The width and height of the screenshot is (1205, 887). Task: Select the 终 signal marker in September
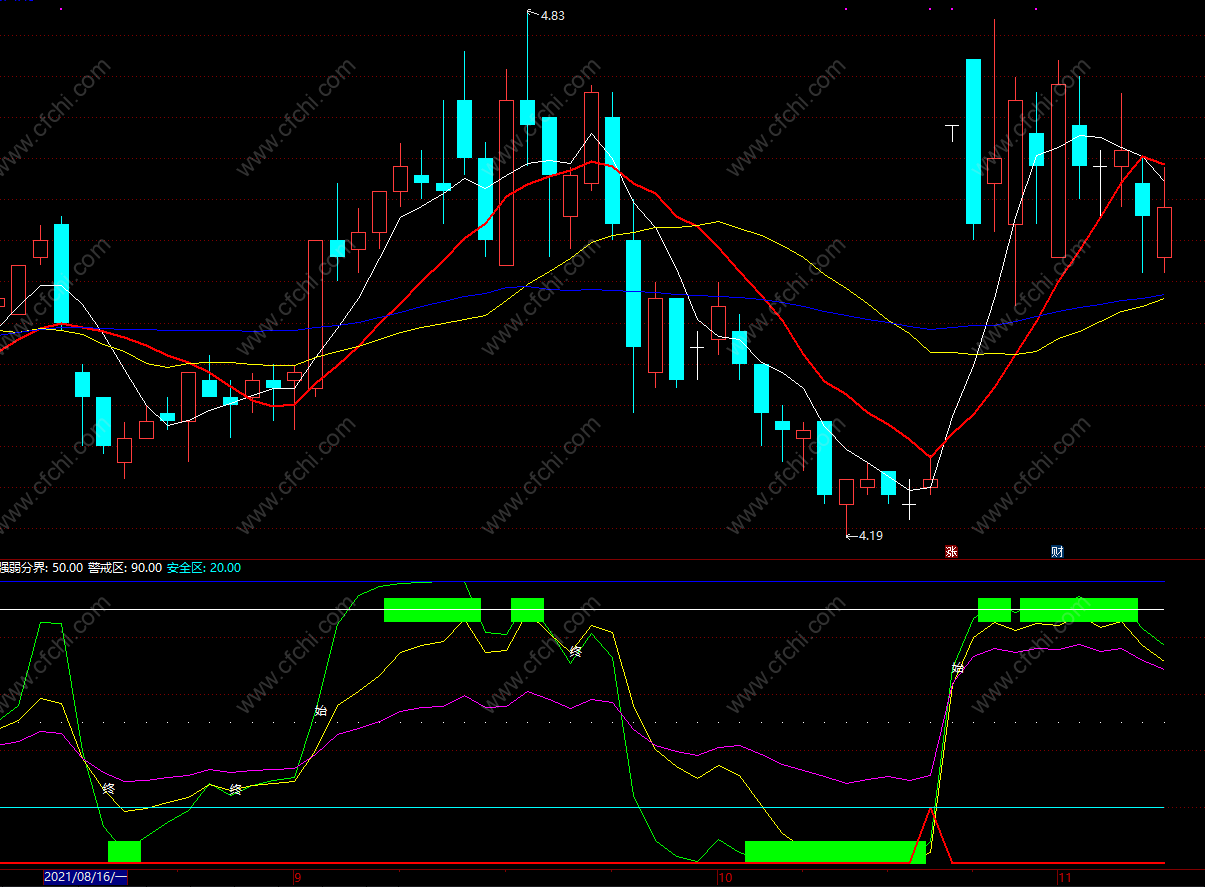coord(576,652)
